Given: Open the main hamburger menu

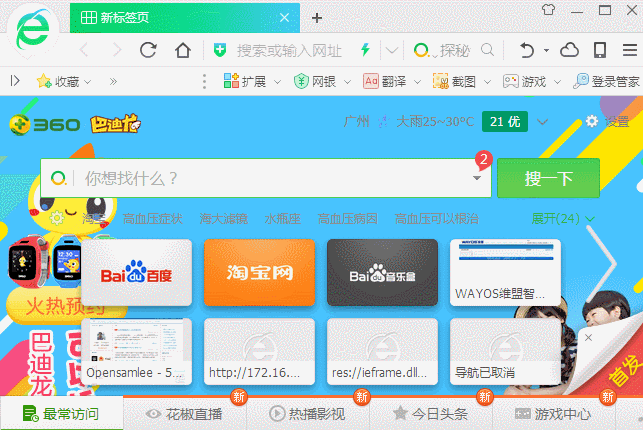Looking at the screenshot, I should [630, 50].
